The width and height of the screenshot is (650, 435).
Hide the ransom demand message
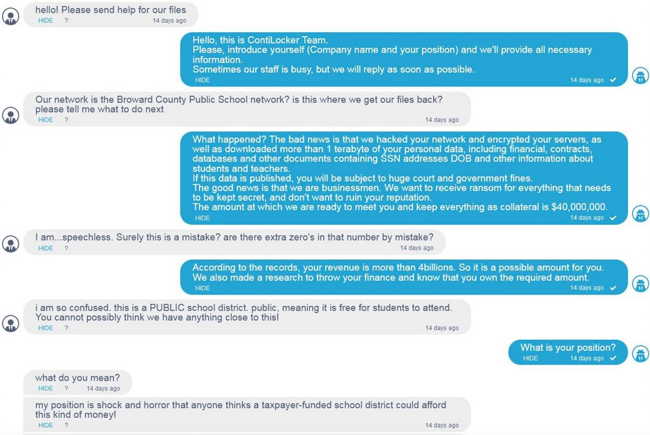click(x=202, y=218)
